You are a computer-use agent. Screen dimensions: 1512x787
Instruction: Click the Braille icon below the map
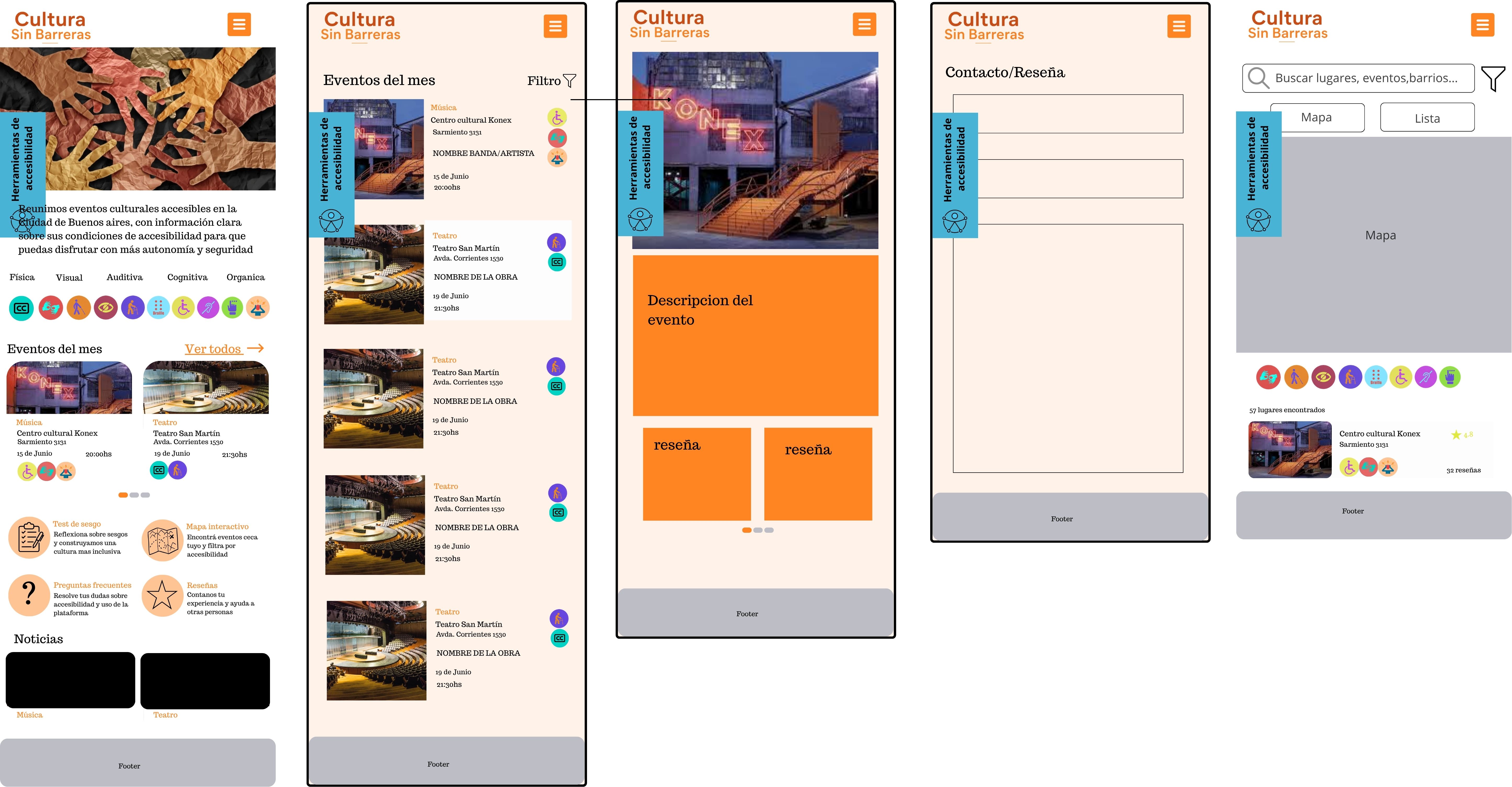click(1376, 377)
